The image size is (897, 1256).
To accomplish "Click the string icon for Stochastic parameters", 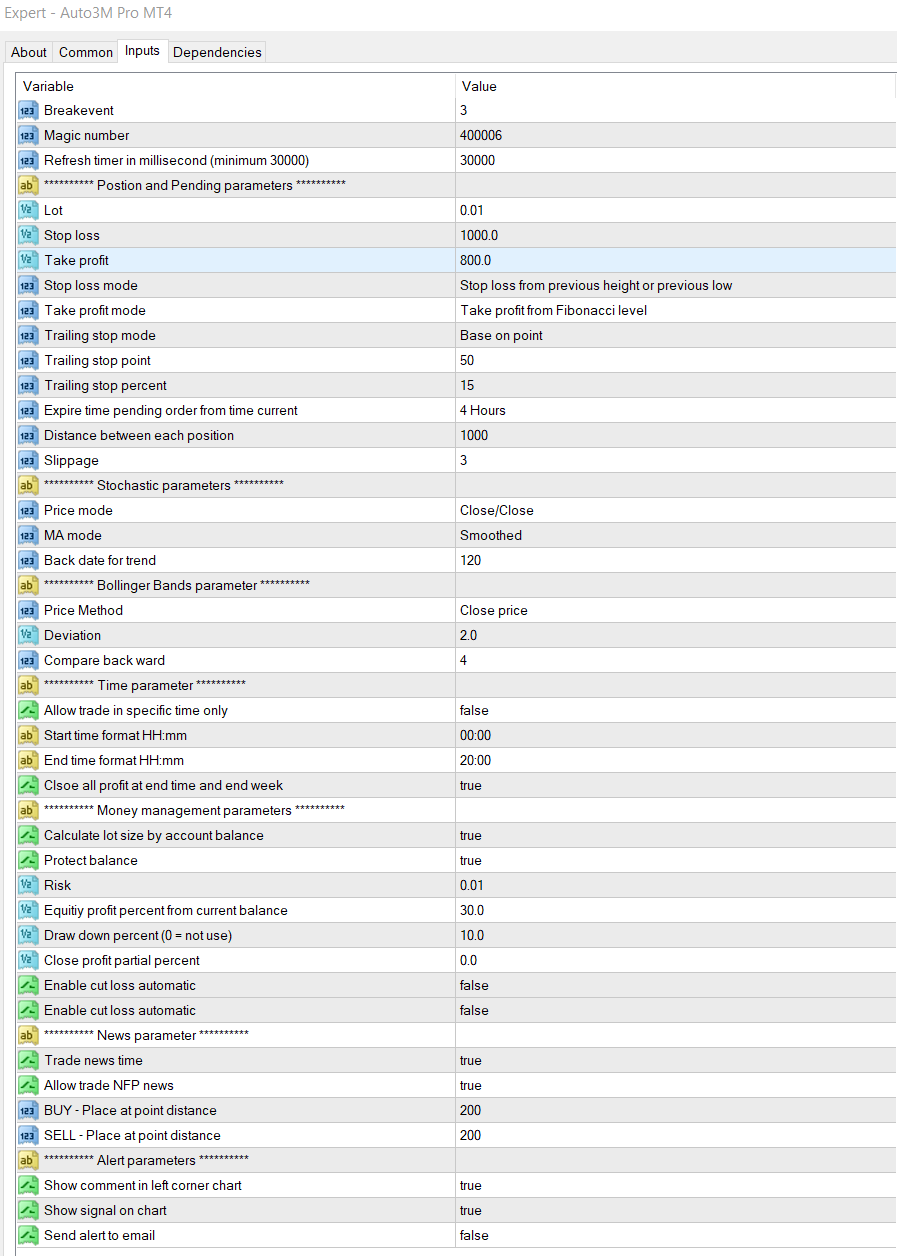I will tap(28, 485).
